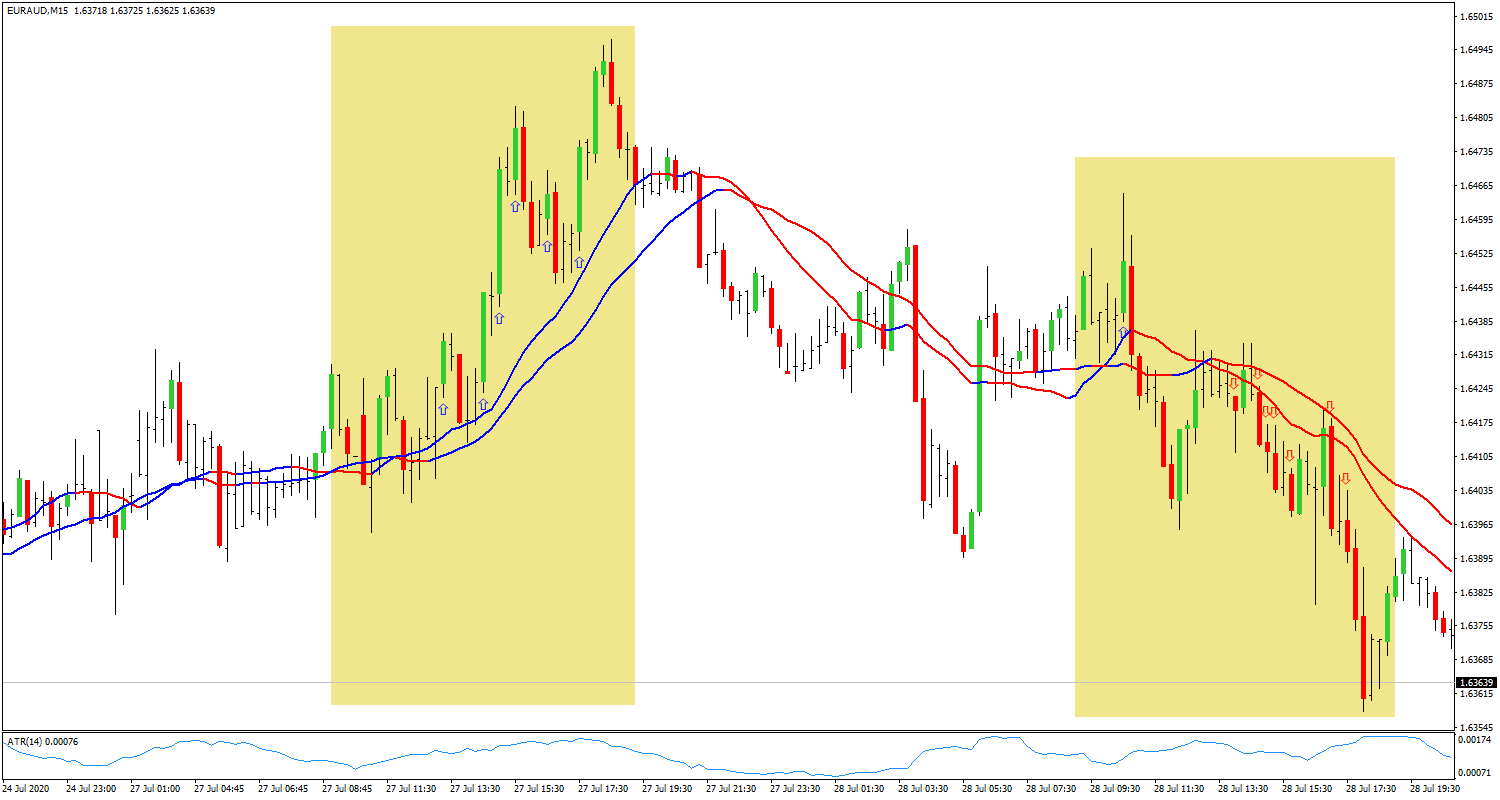Click price axis label 1.64175
Viewport: 1500px width, 800px height.
pyautogui.click(x=1475, y=423)
